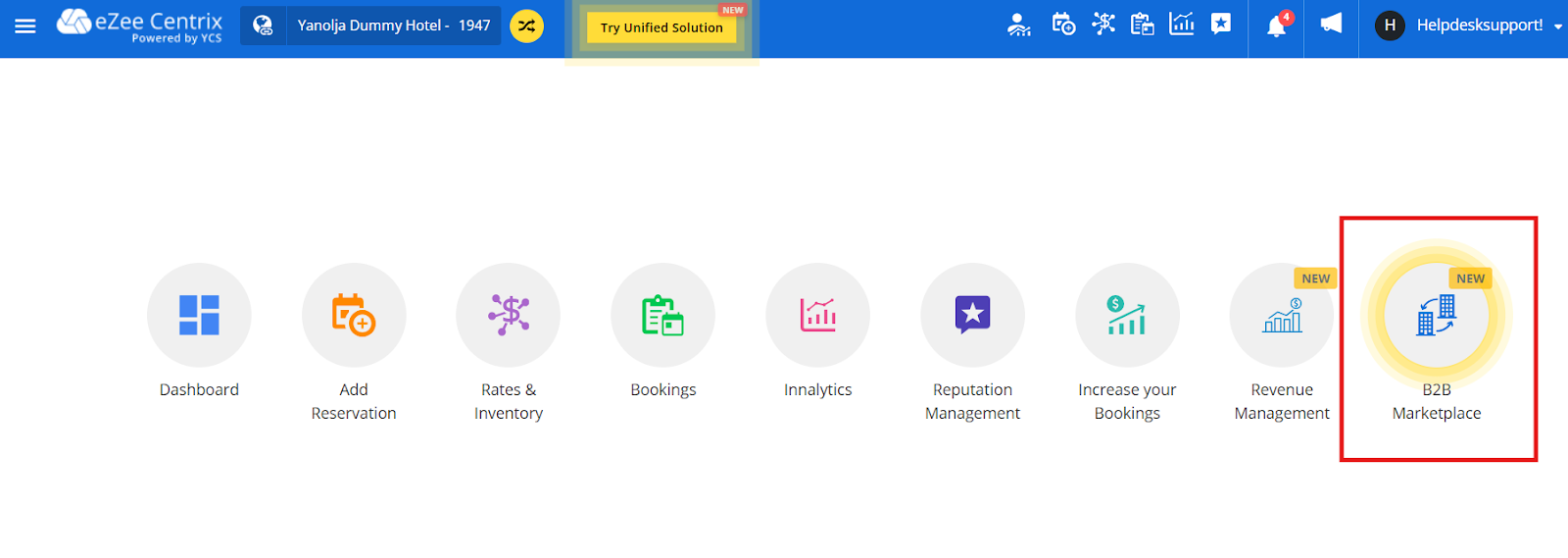The image size is (1568, 558).
Task: Open the Bookings tile
Action: 663,315
